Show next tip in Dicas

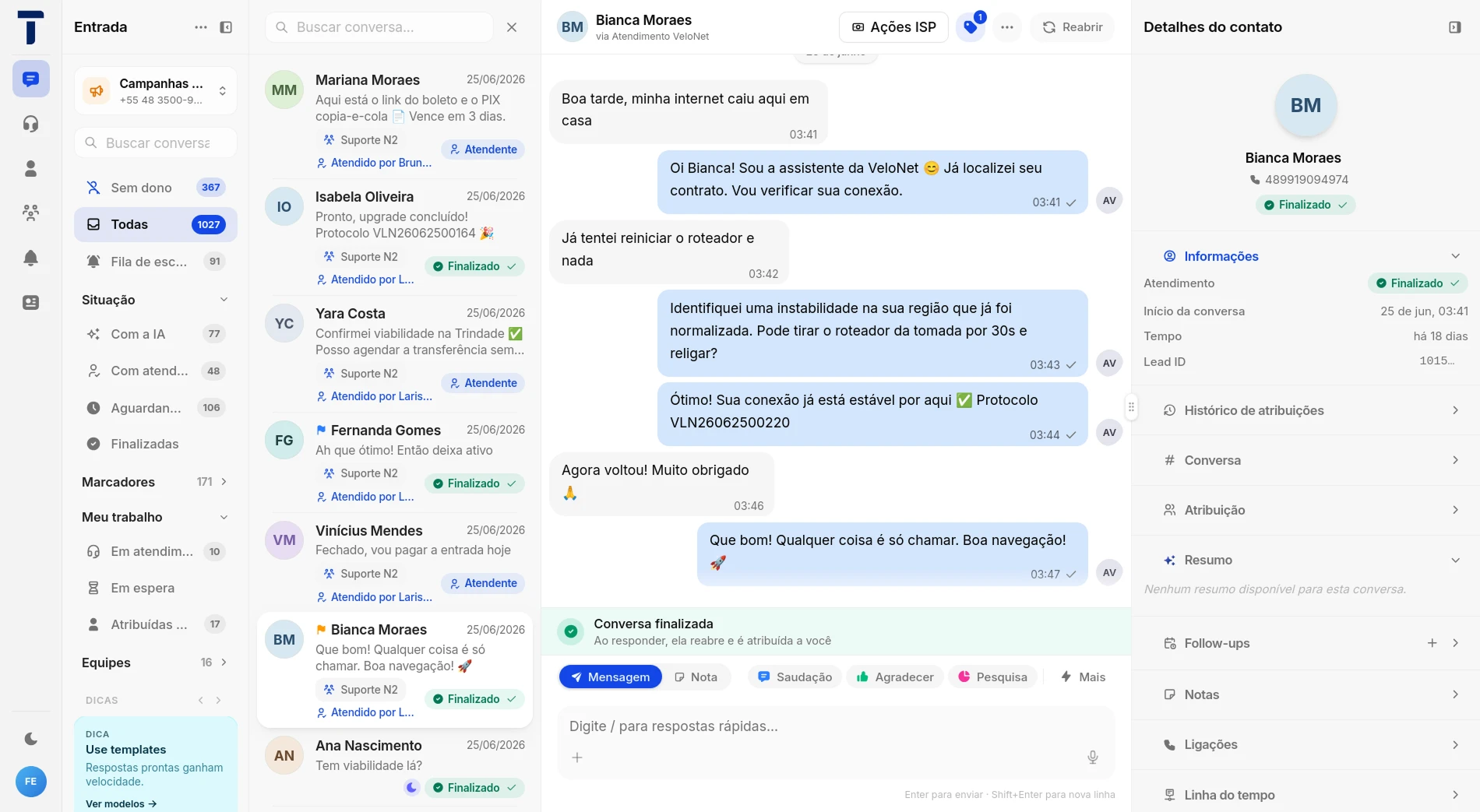click(x=219, y=700)
